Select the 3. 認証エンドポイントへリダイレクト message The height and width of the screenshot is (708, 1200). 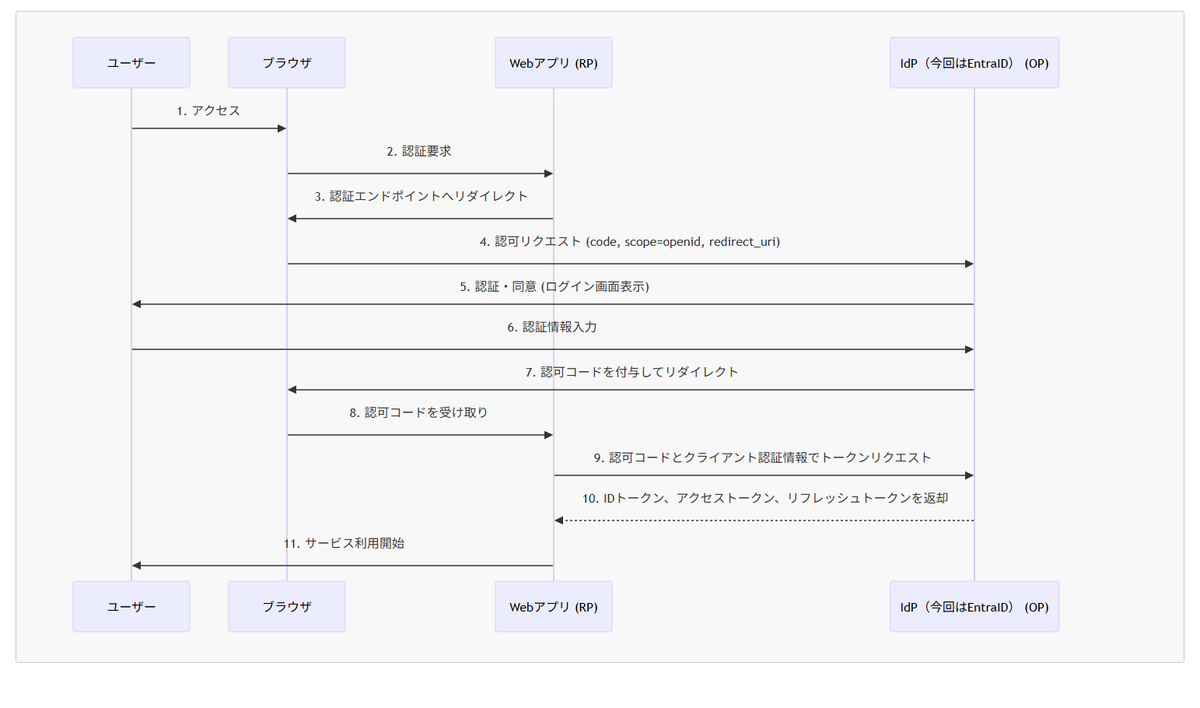tap(419, 196)
